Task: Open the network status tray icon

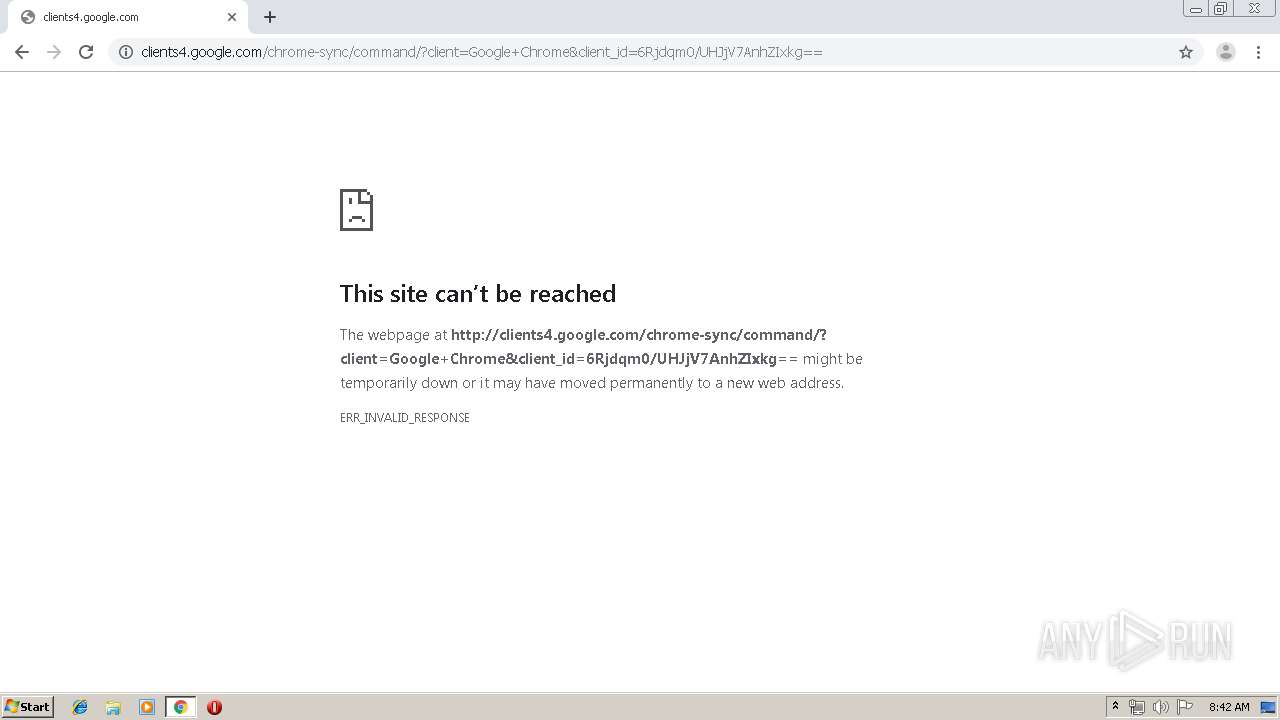Action: click(1137, 707)
